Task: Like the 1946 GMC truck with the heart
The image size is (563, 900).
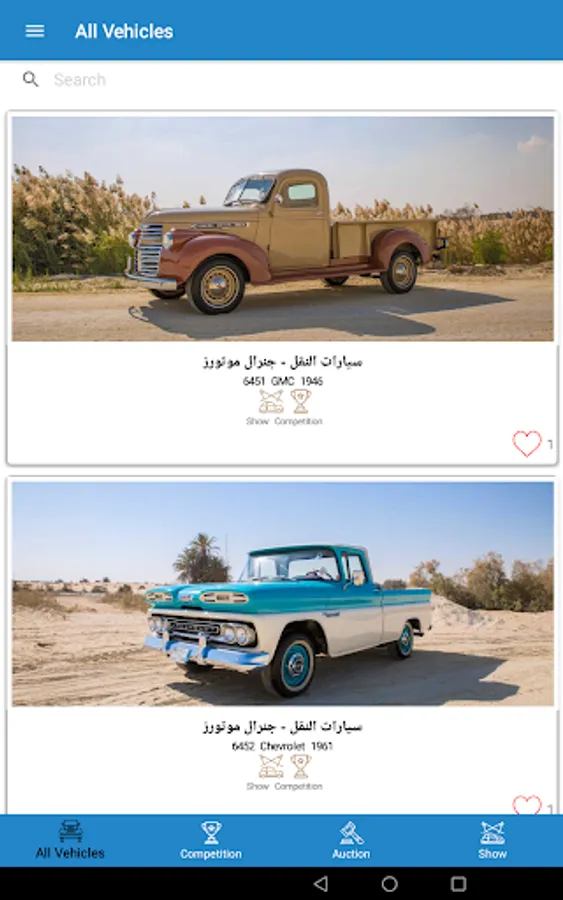Action: tap(526, 443)
